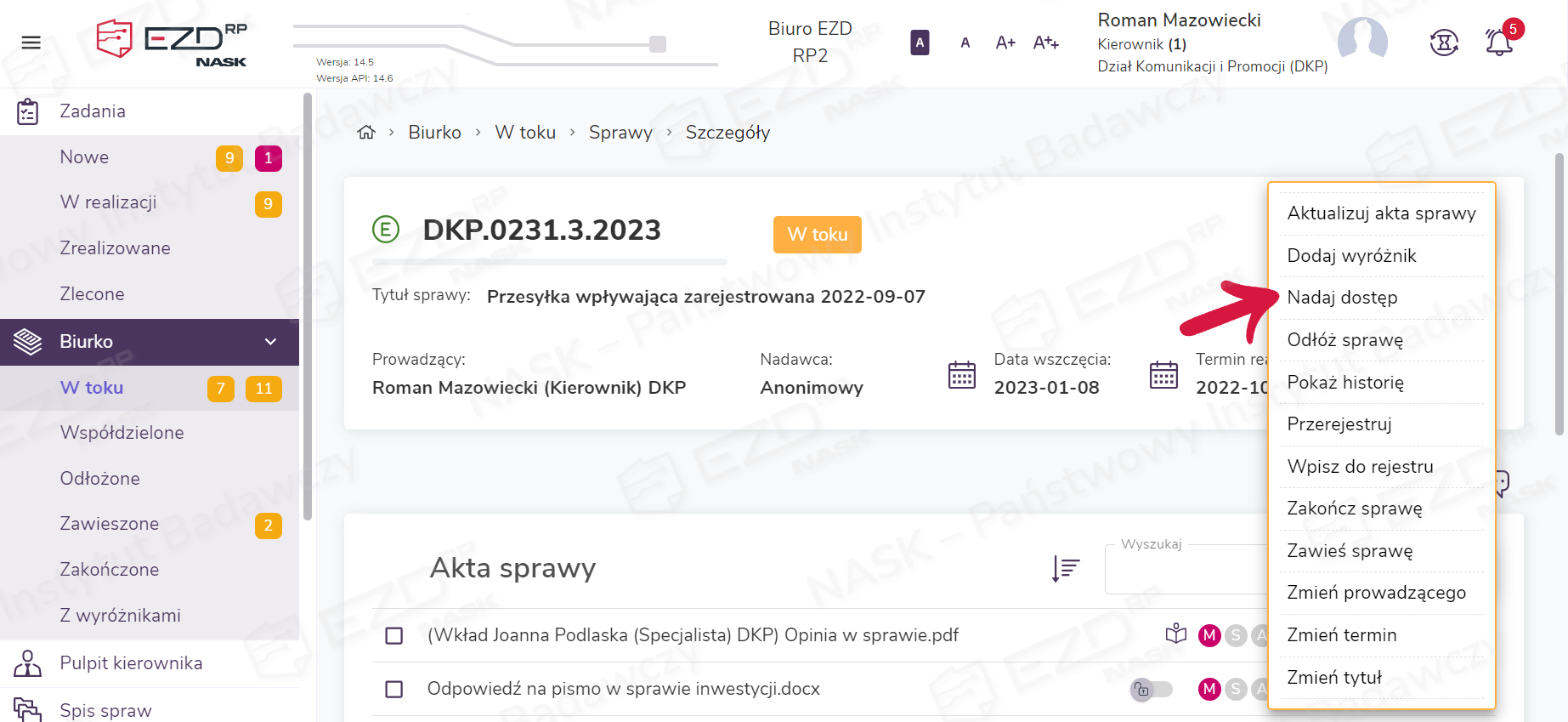This screenshot has width=1568, height=722.
Task: Check the Opinia w sprawie.pdf checkbox
Action: [x=394, y=636]
